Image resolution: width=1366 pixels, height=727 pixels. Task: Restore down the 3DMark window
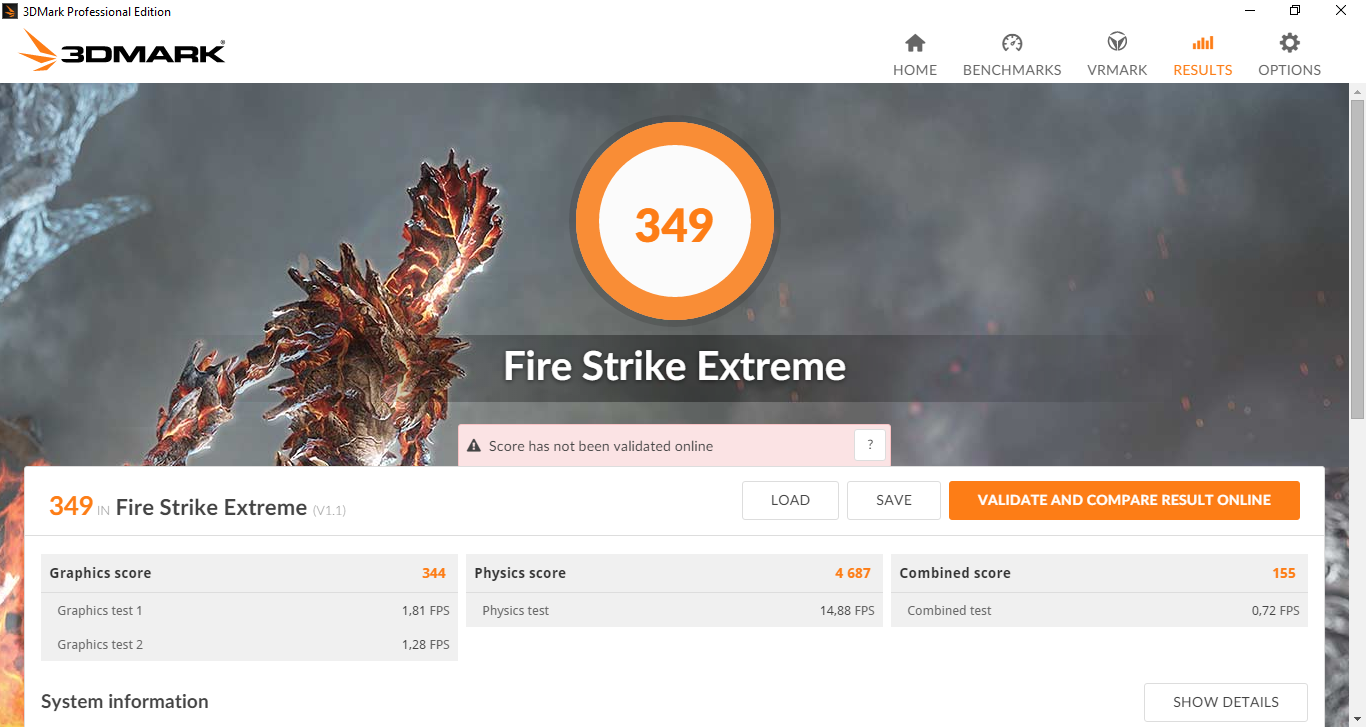[1295, 11]
